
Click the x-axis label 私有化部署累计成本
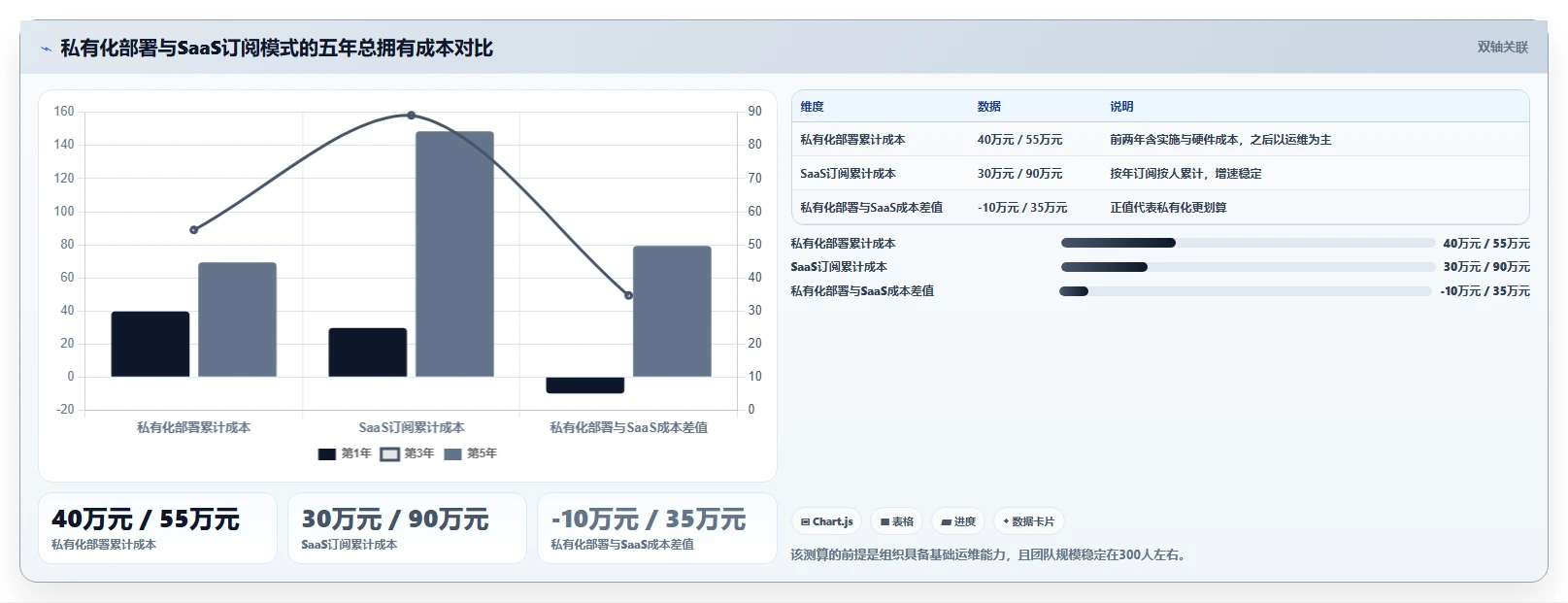pos(194,427)
